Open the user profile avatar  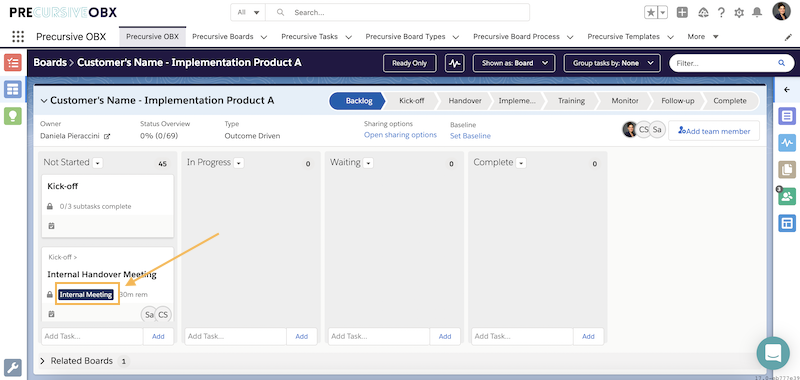pos(781,11)
